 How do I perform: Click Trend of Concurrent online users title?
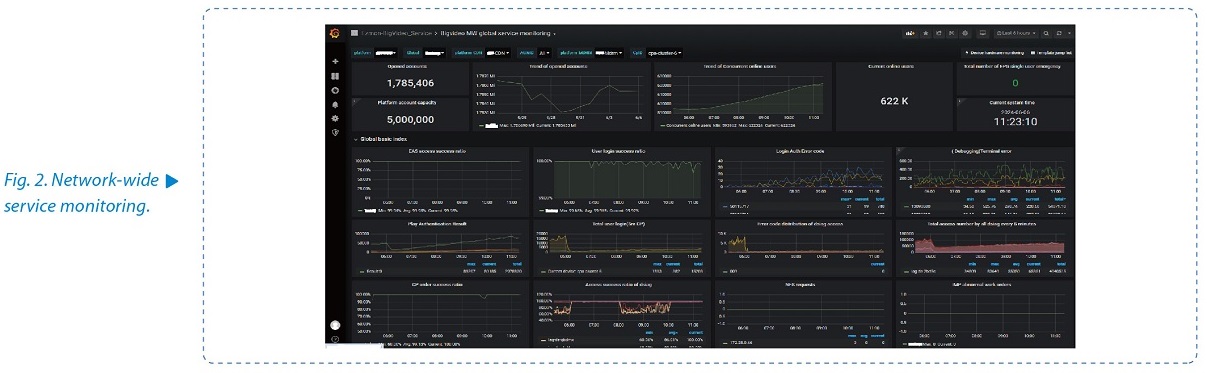pyautogui.click(x=741, y=66)
